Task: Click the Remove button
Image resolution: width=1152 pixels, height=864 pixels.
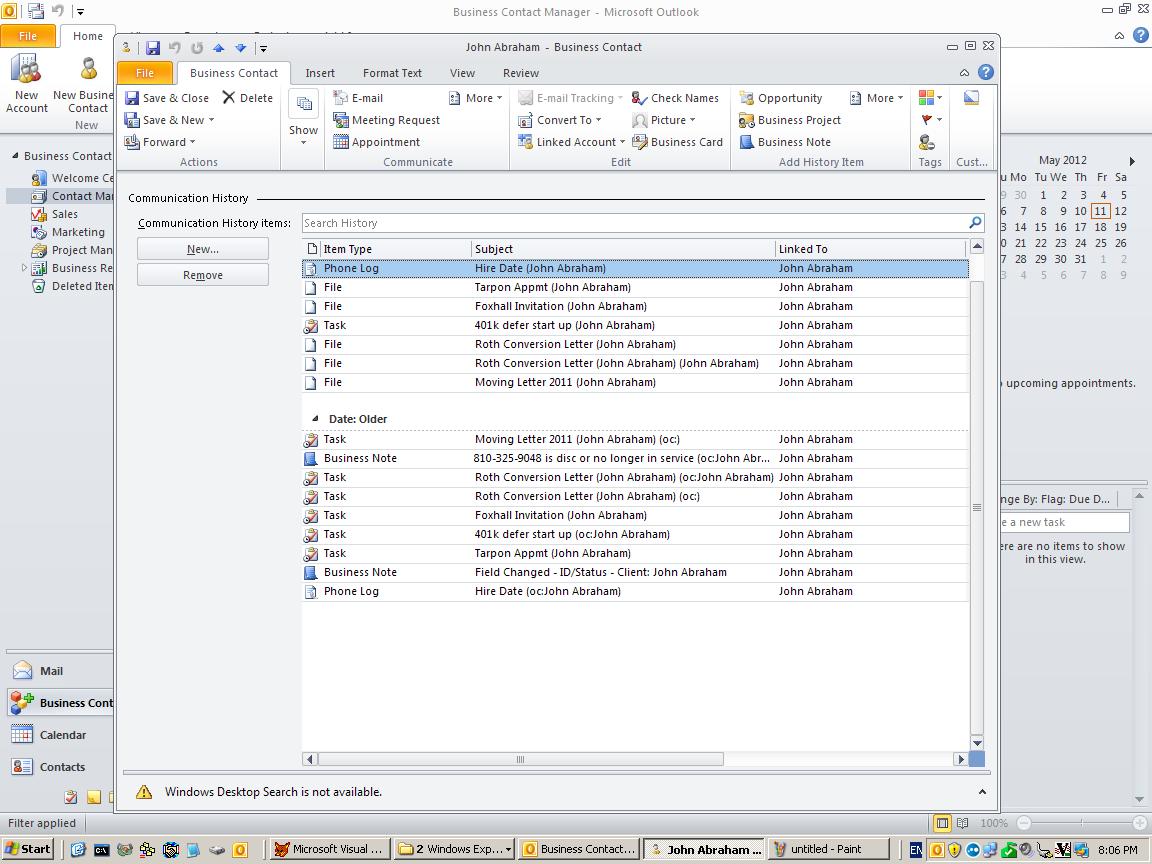Action: point(203,275)
